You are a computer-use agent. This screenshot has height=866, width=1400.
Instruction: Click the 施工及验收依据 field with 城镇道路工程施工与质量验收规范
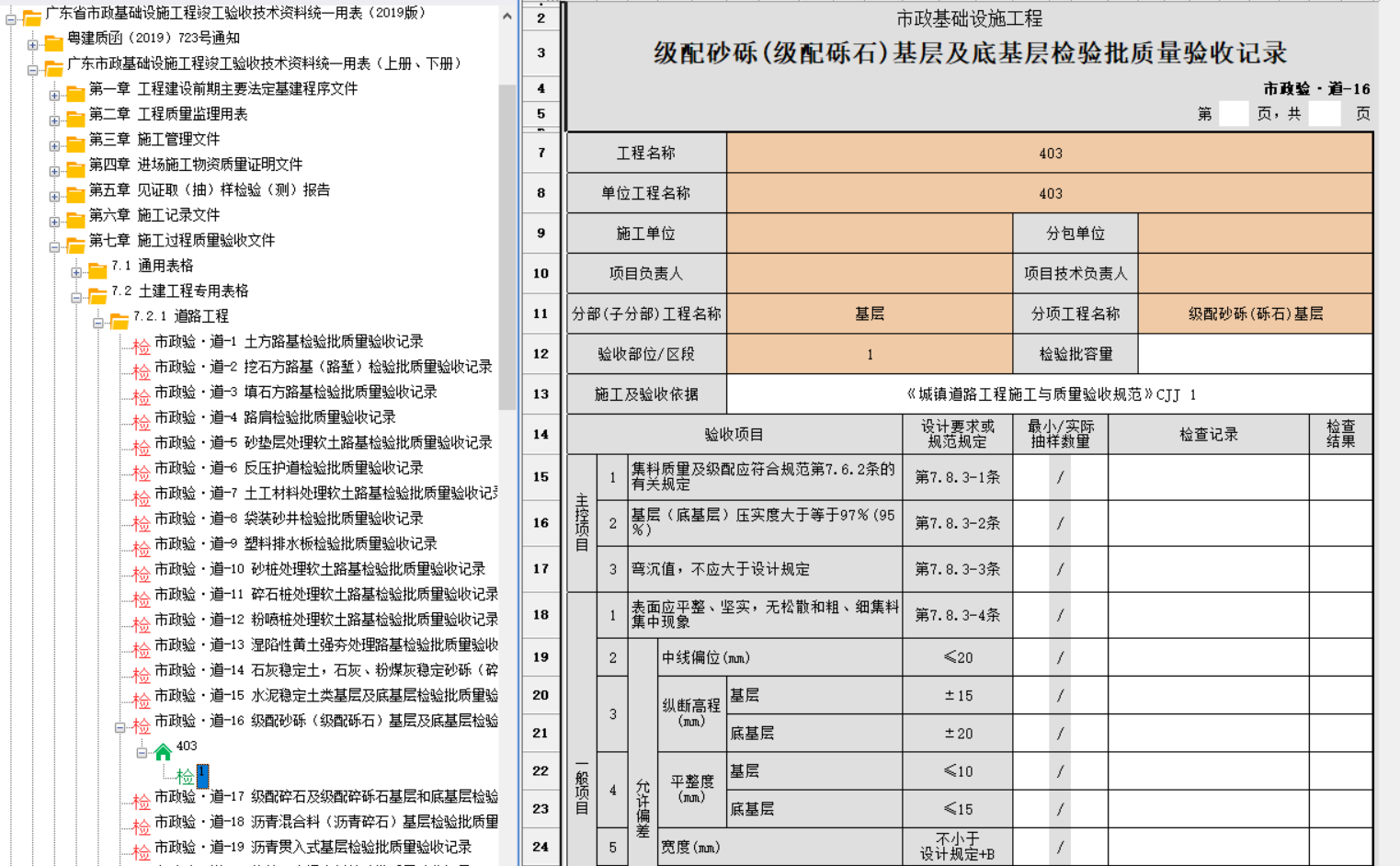click(1050, 394)
